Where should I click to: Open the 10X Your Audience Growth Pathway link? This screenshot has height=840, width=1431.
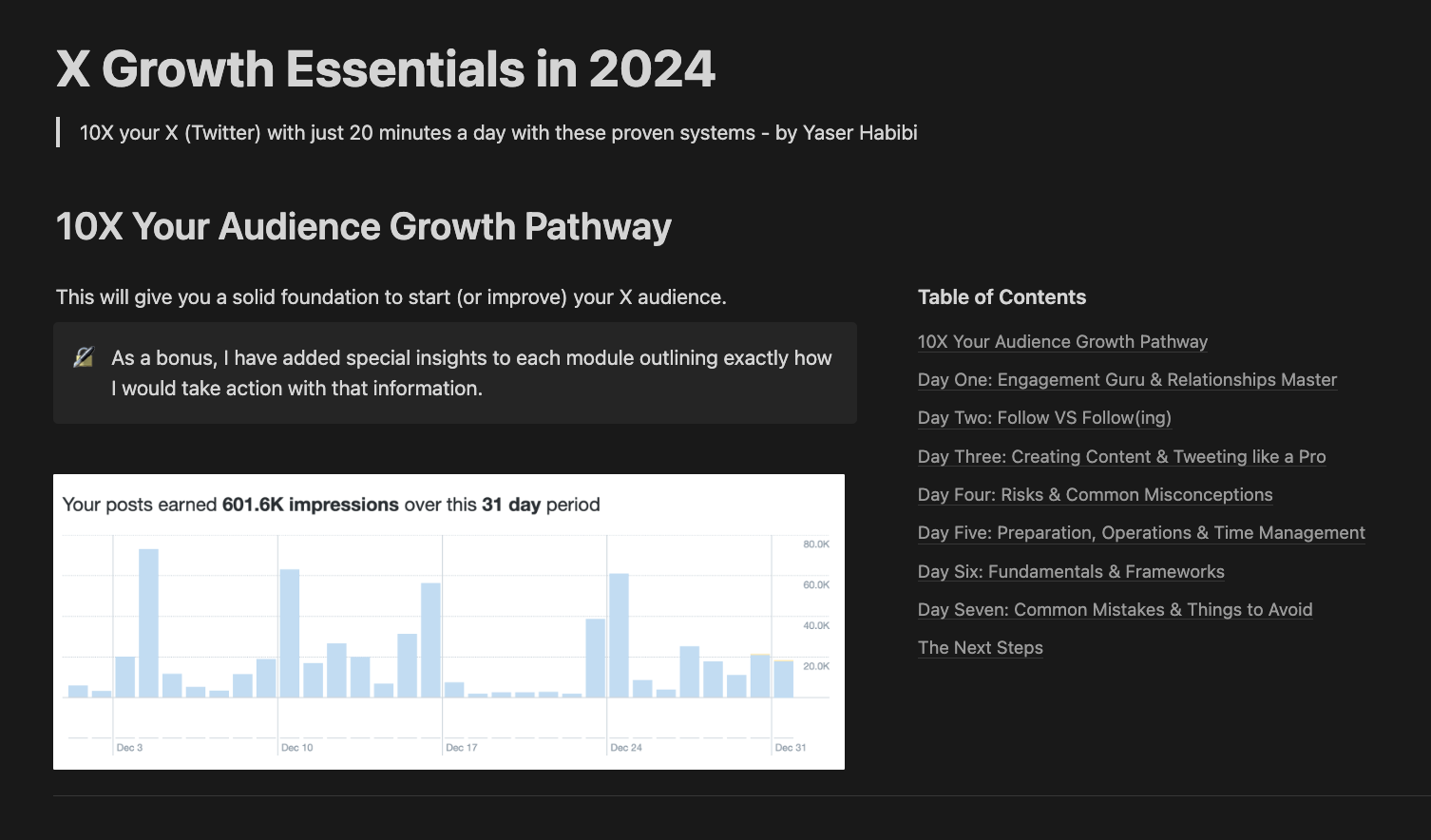[1062, 342]
